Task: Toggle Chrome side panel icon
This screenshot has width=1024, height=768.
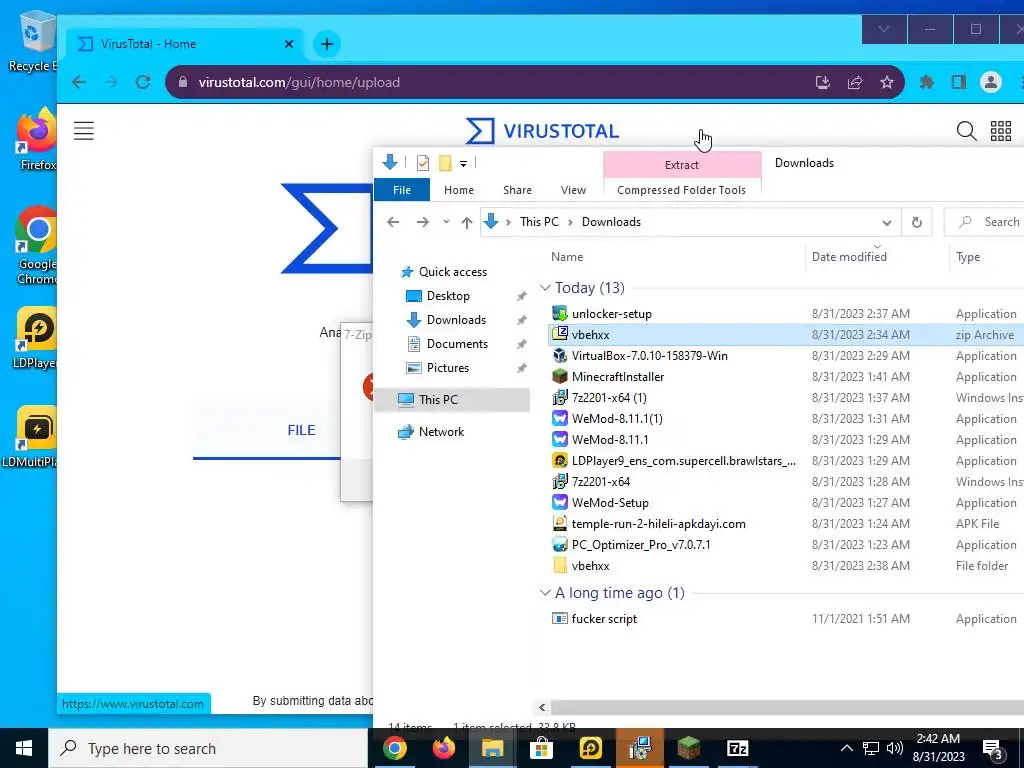Action: point(958,82)
